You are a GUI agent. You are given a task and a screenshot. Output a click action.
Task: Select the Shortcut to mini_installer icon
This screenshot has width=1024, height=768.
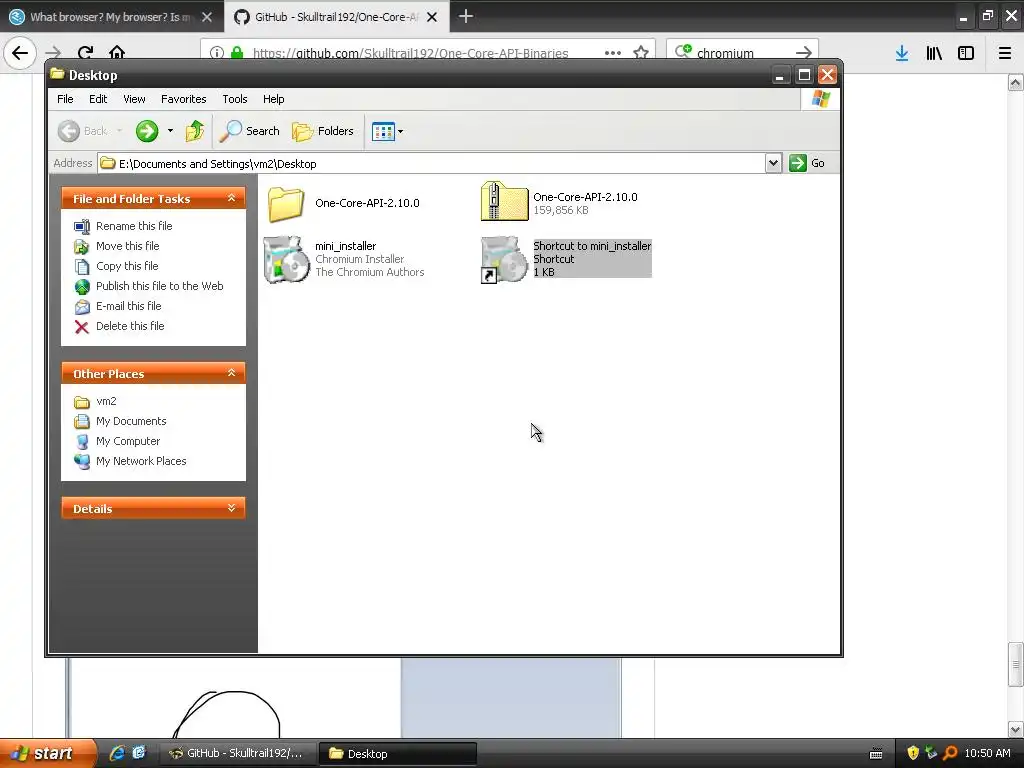[504, 259]
